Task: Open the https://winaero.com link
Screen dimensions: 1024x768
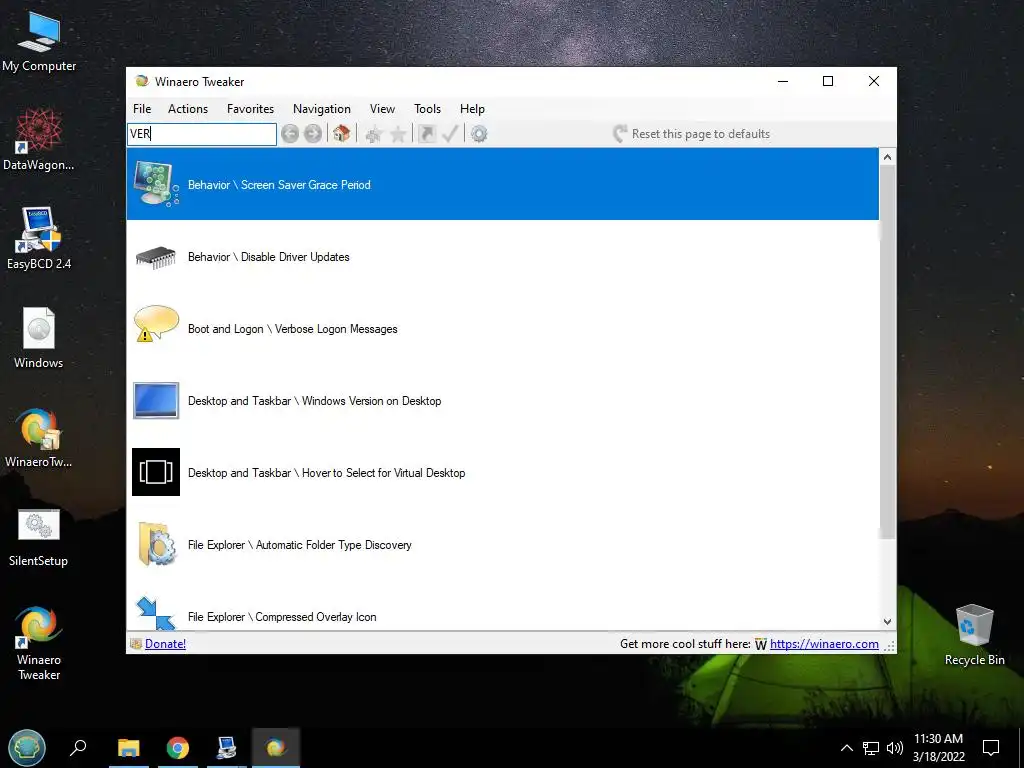Action: point(824,644)
